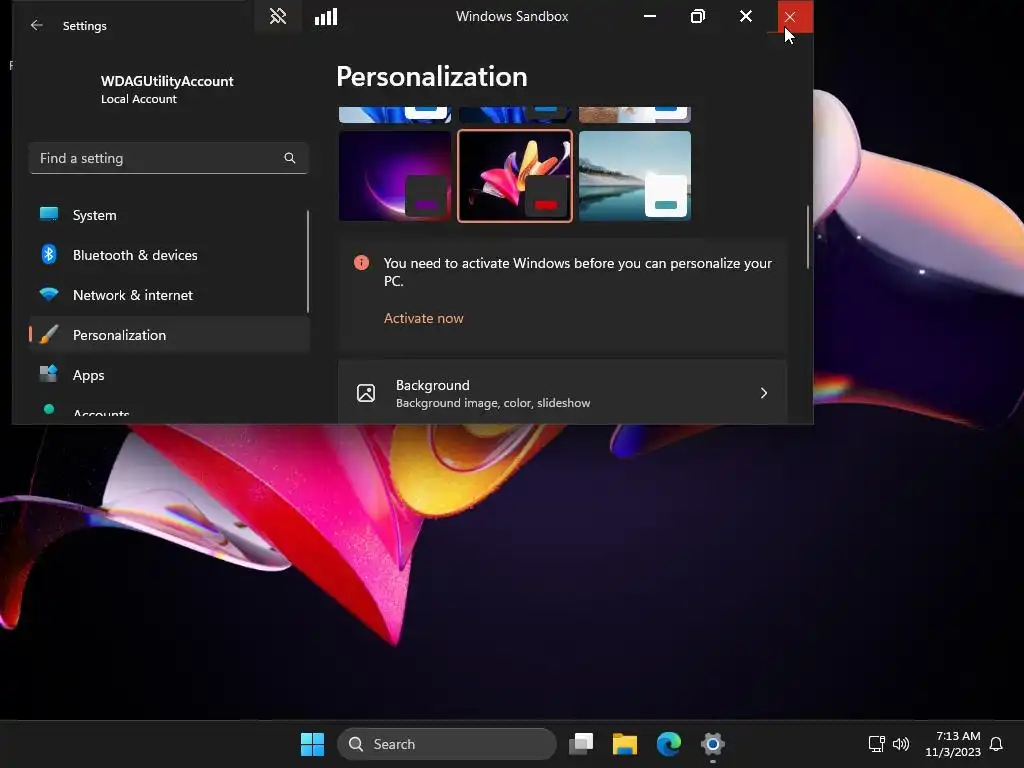Viewport: 1024px width, 768px height.
Task: Open the Background settings row
Action: pyautogui.click(x=562, y=393)
